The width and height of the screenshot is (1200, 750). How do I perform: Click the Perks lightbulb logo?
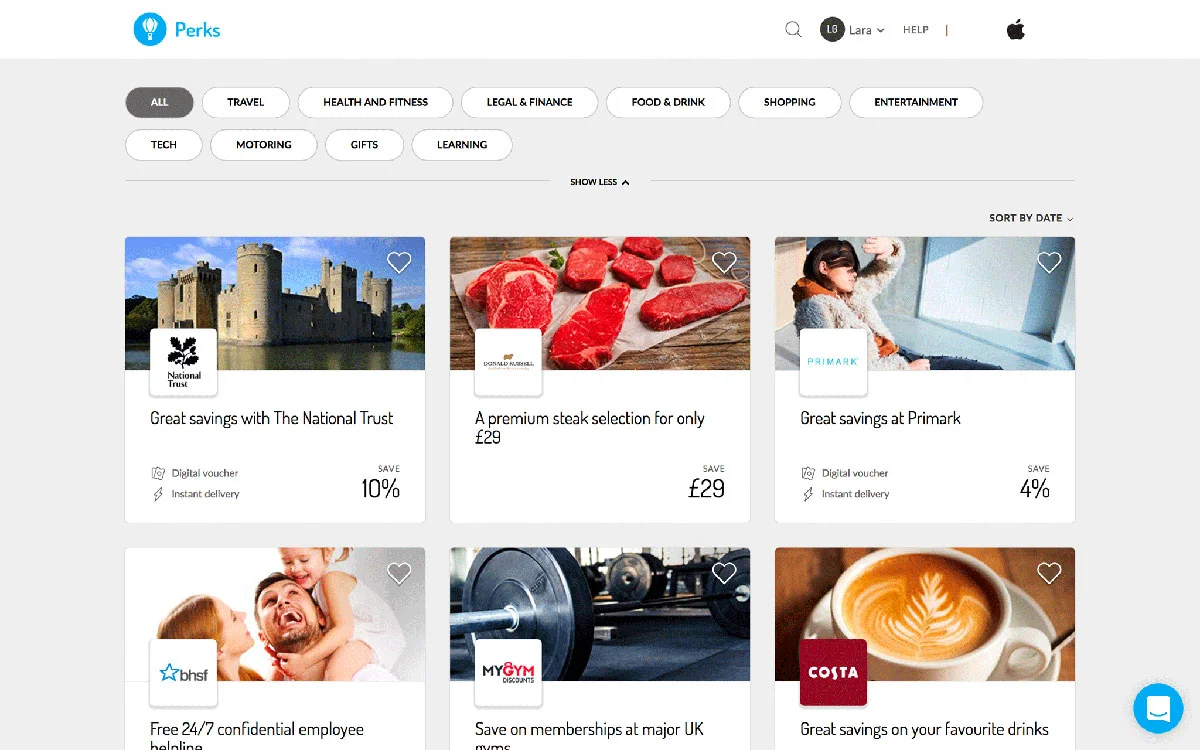[x=150, y=29]
